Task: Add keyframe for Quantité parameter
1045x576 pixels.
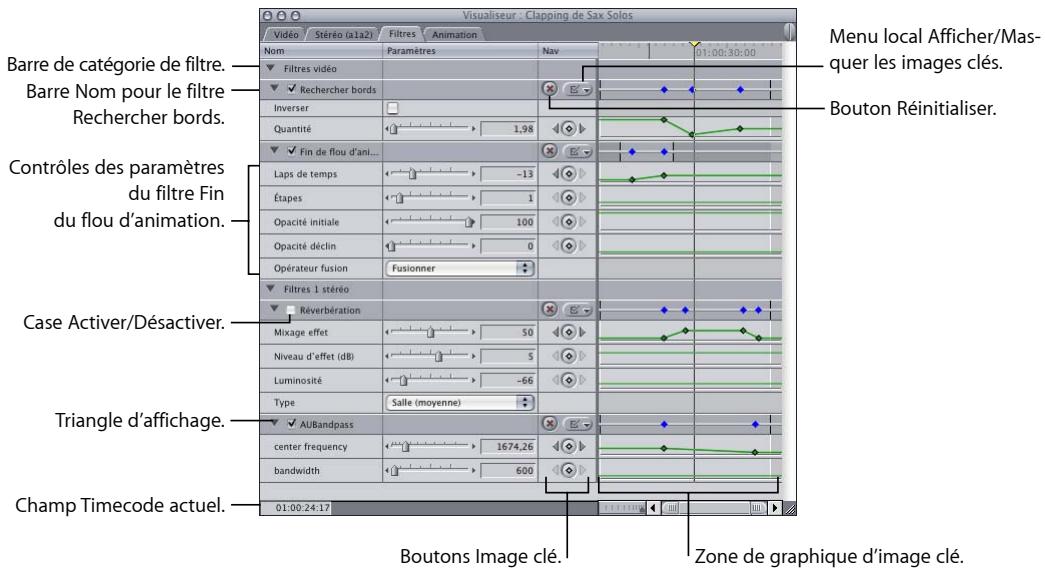Action: click(568, 129)
